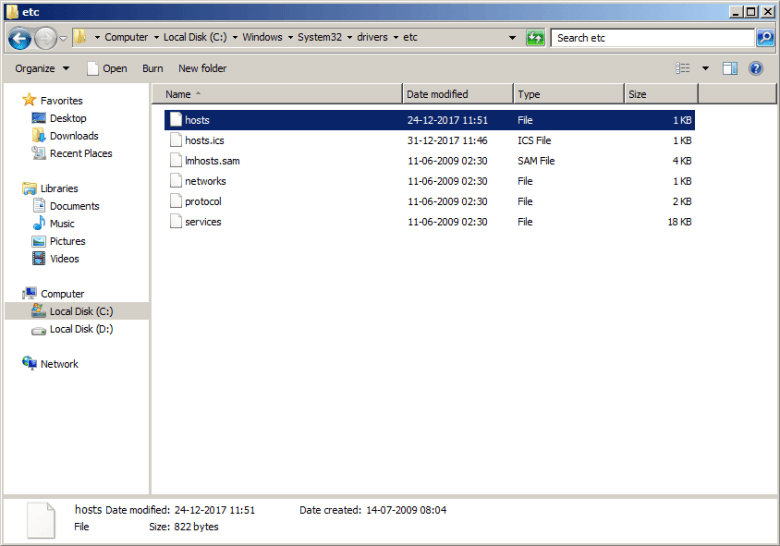The width and height of the screenshot is (780, 546).
Task: Click Burn in the toolbar
Action: 152,68
